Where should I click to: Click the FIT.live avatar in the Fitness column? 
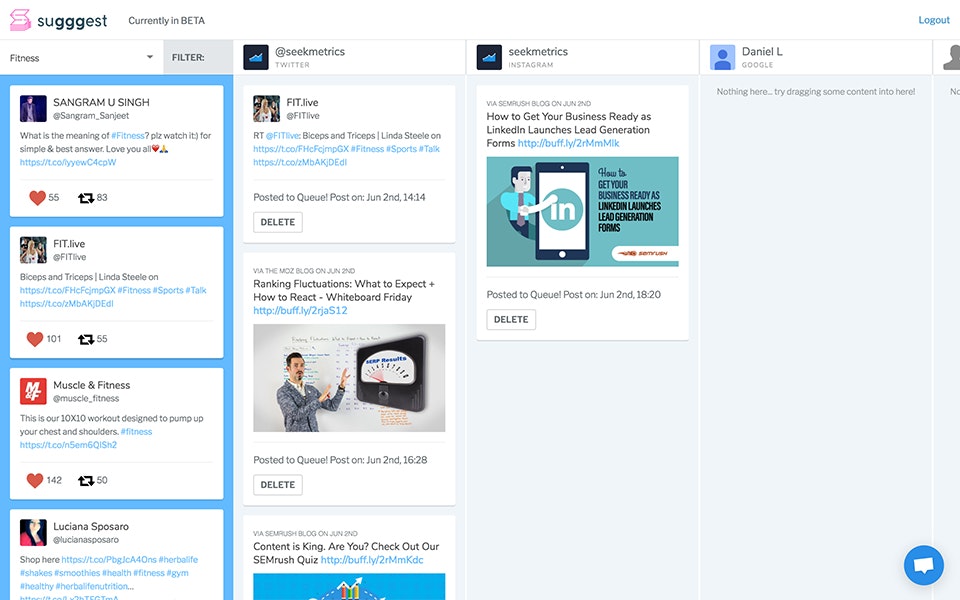(33, 250)
